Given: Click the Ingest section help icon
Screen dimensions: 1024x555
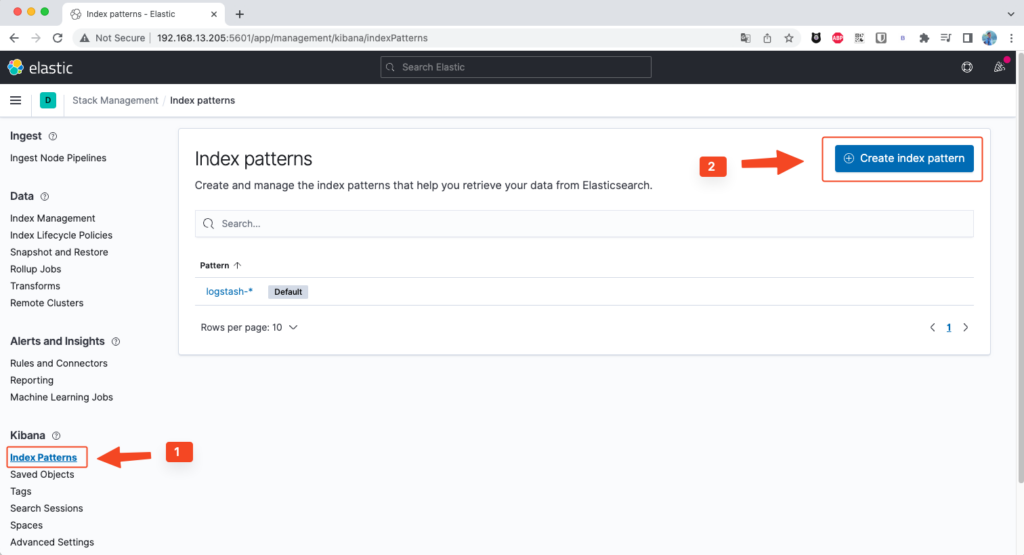Looking at the screenshot, I should [x=53, y=136].
